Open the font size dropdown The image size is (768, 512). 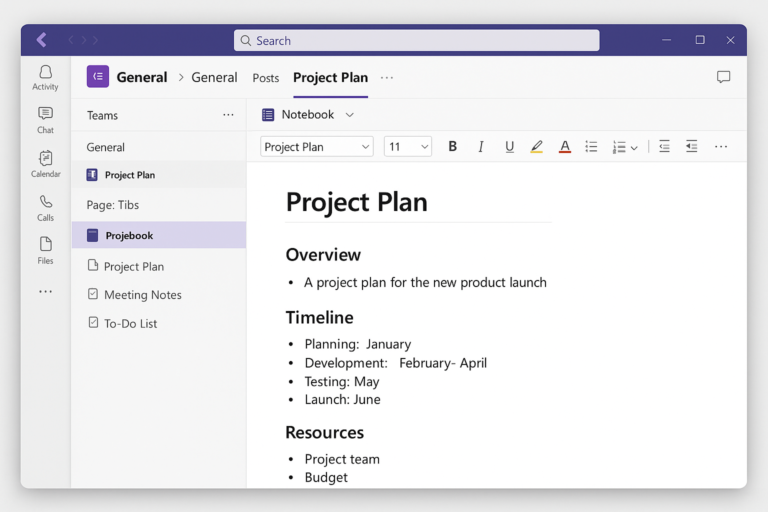(407, 147)
